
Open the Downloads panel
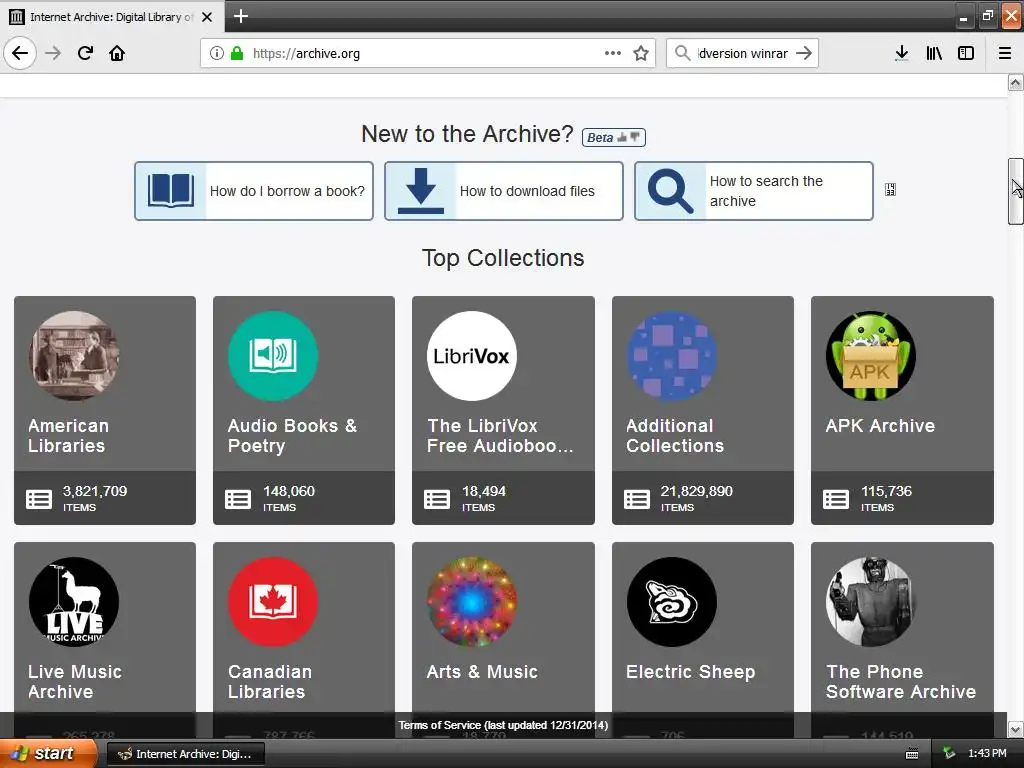click(901, 53)
